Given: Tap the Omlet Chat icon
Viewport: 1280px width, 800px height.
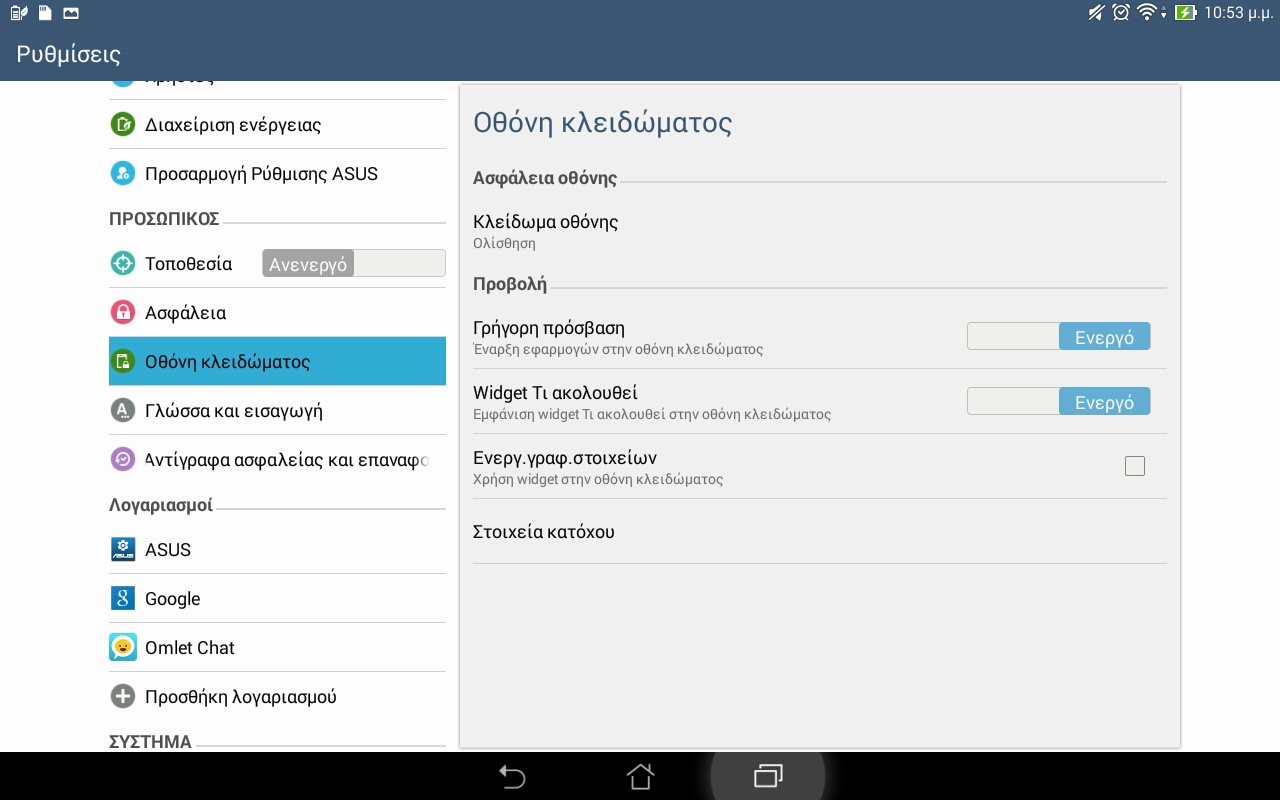Looking at the screenshot, I should point(122,647).
